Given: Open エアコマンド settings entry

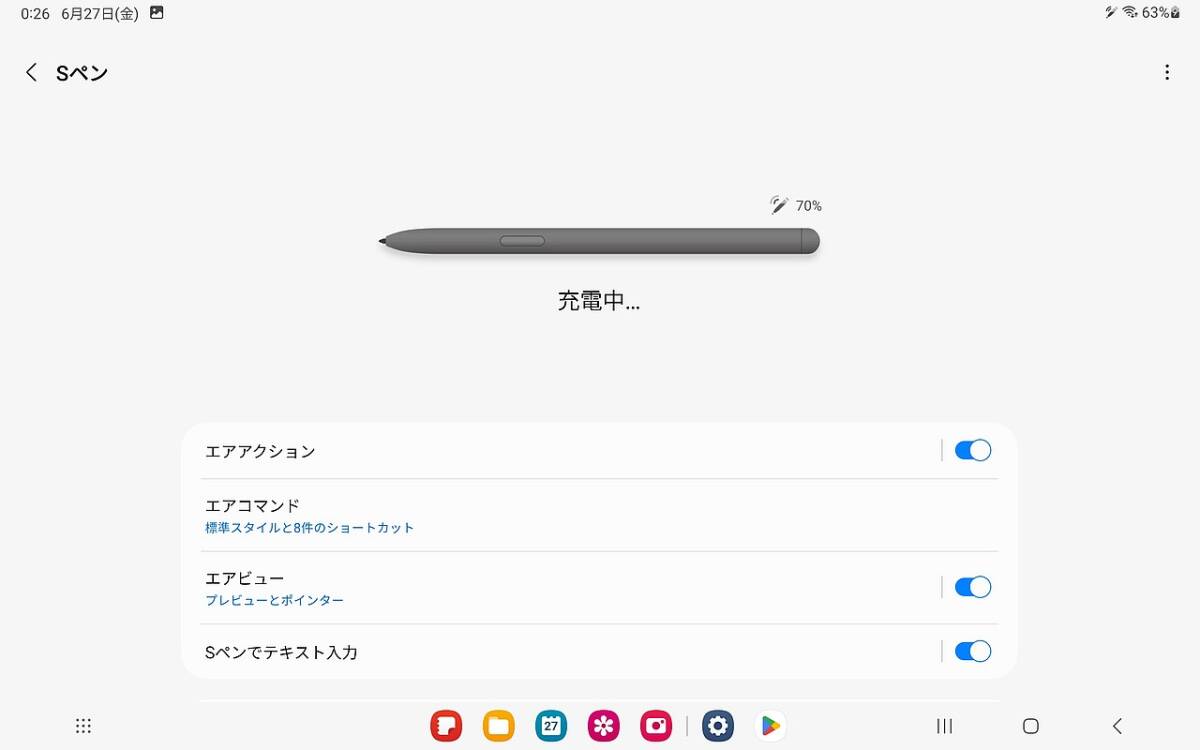Looking at the screenshot, I should pos(599,515).
